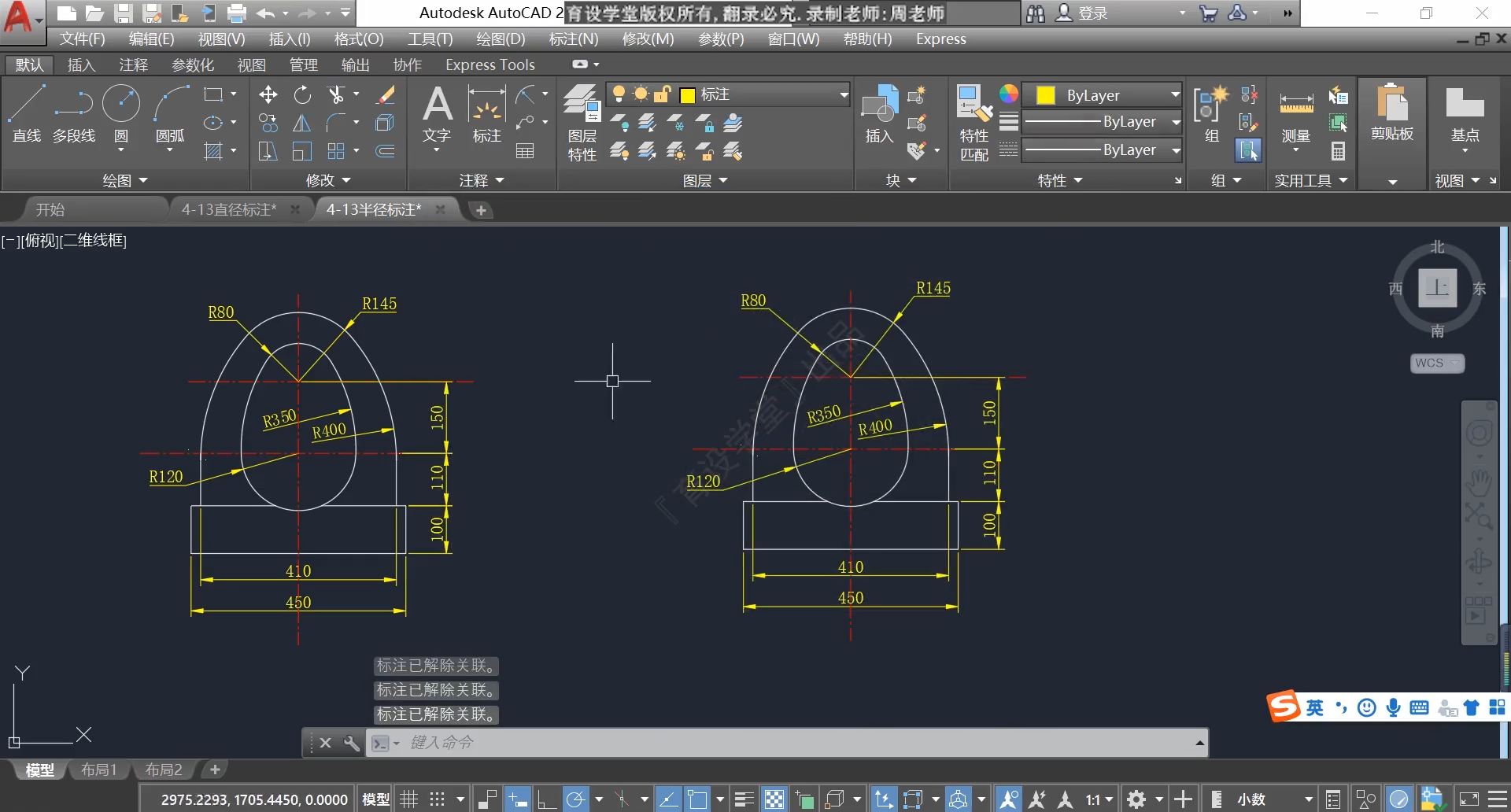Open the quick calculator icon
Image resolution: width=1511 pixels, height=812 pixels.
click(1338, 150)
